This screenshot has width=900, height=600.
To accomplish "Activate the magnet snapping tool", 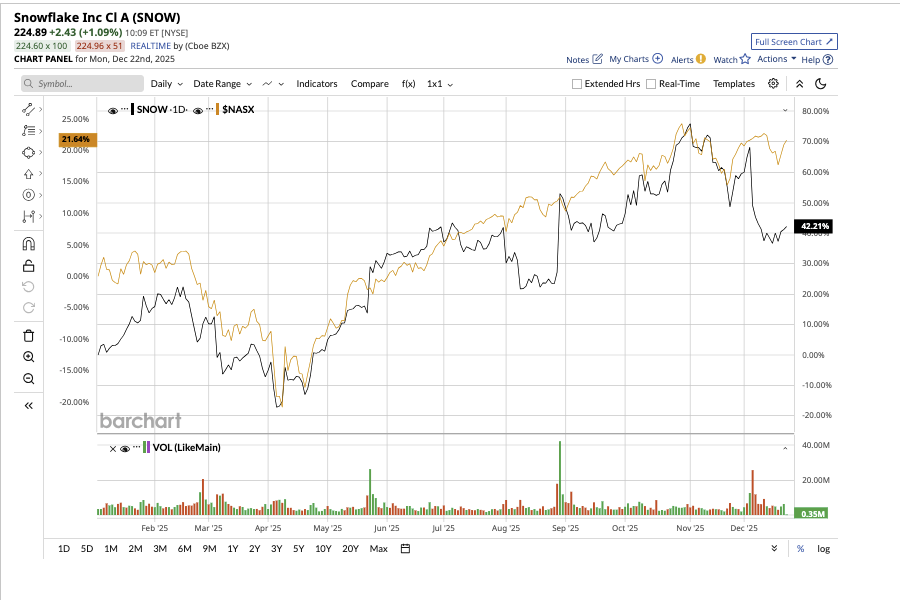I will [27, 243].
